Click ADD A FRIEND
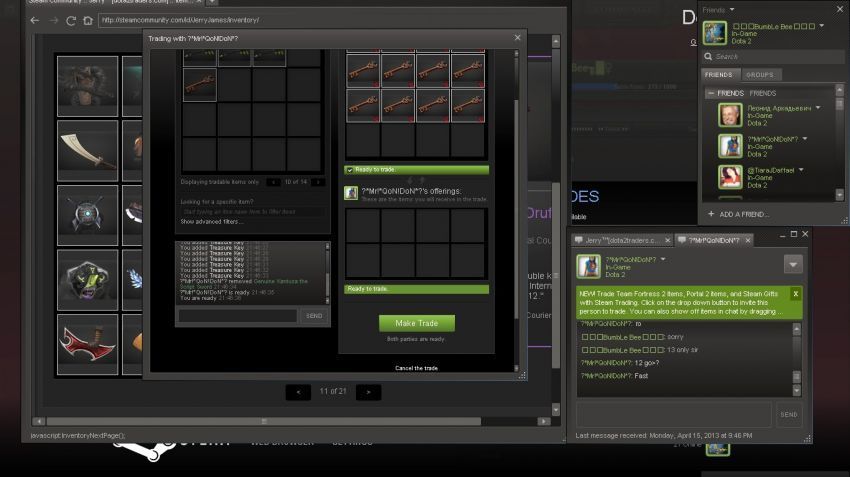 click(x=738, y=214)
